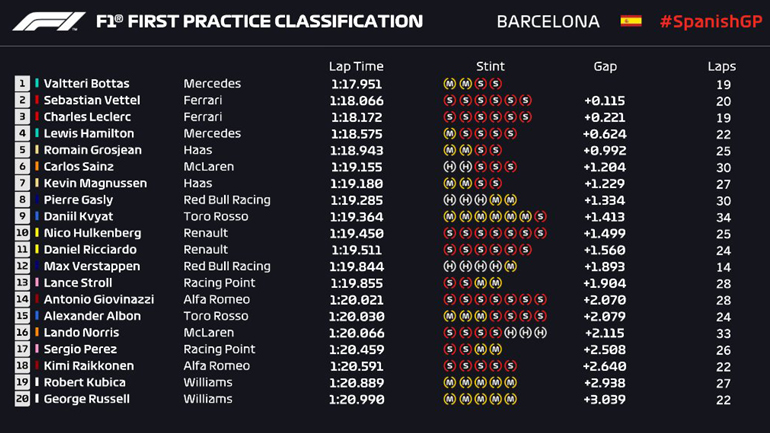Open the #SpanishGP hashtag
This screenshot has height=433, width=770.
click(710, 21)
